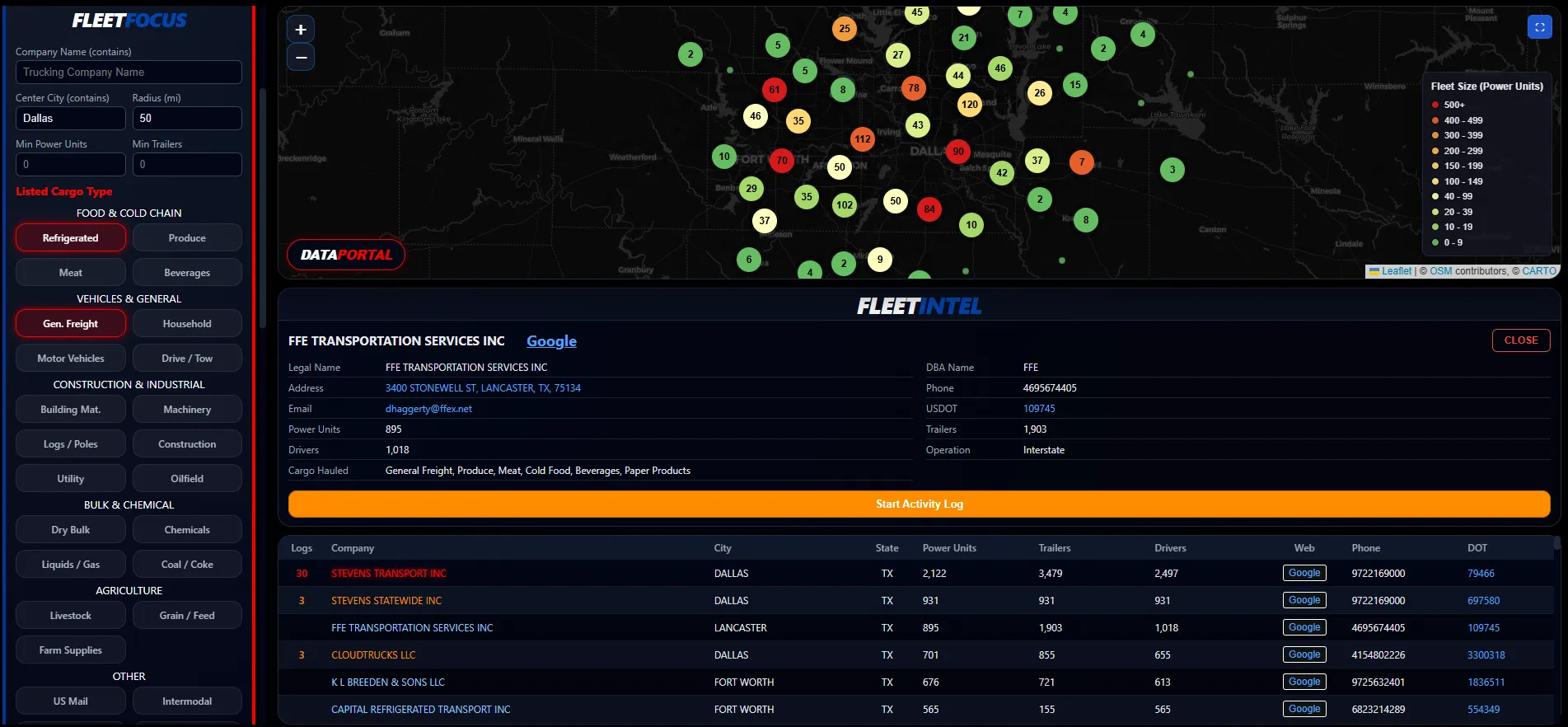1568x727 pixels.
Task: Select the green cluster marker 6
Action: tap(749, 259)
